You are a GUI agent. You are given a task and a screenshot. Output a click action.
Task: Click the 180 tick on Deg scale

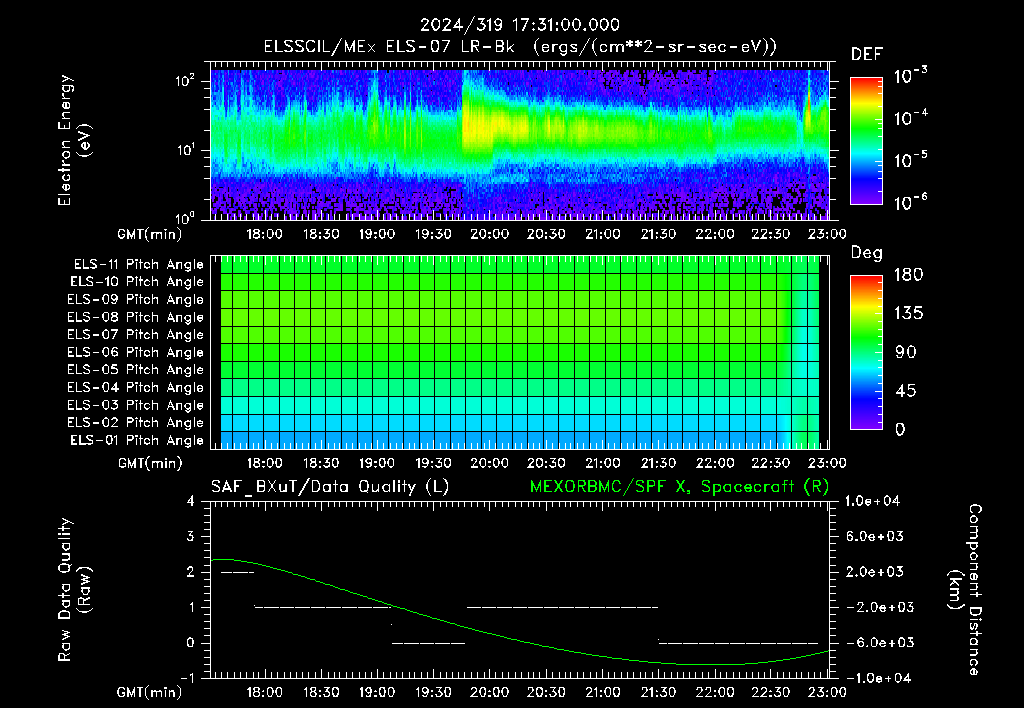pos(908,274)
